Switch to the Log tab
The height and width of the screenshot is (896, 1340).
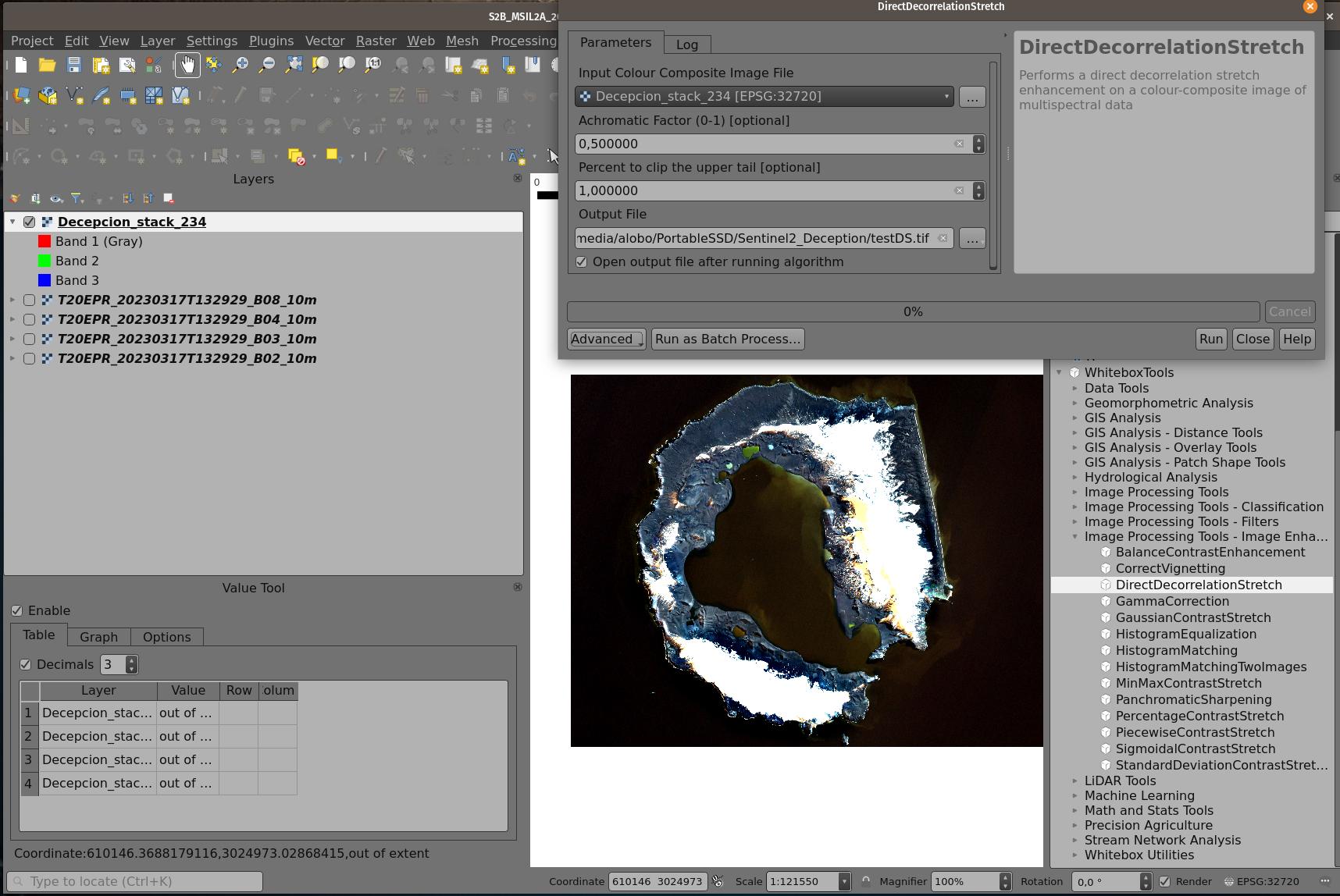(686, 44)
